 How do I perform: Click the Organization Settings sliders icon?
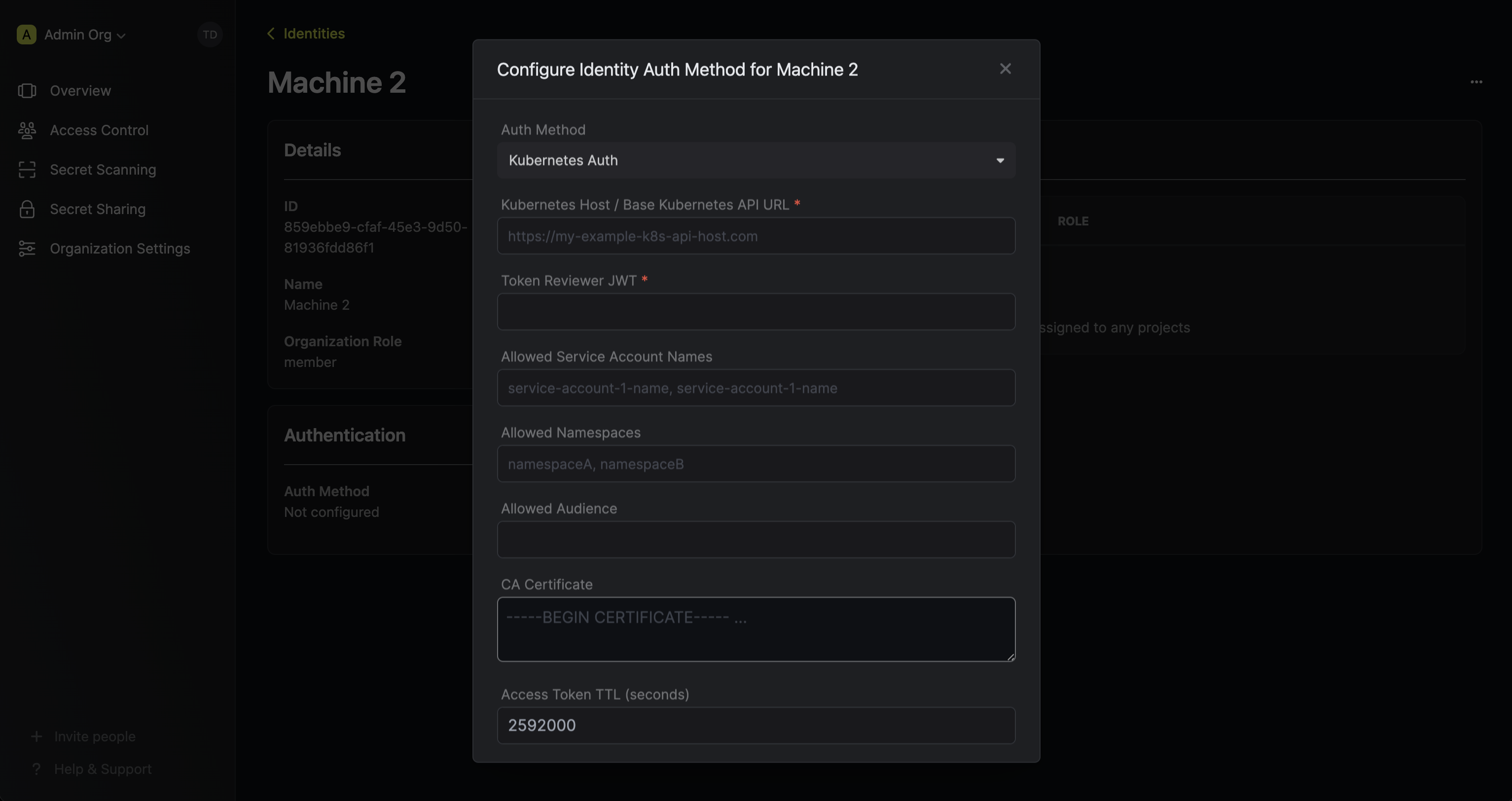(x=27, y=249)
